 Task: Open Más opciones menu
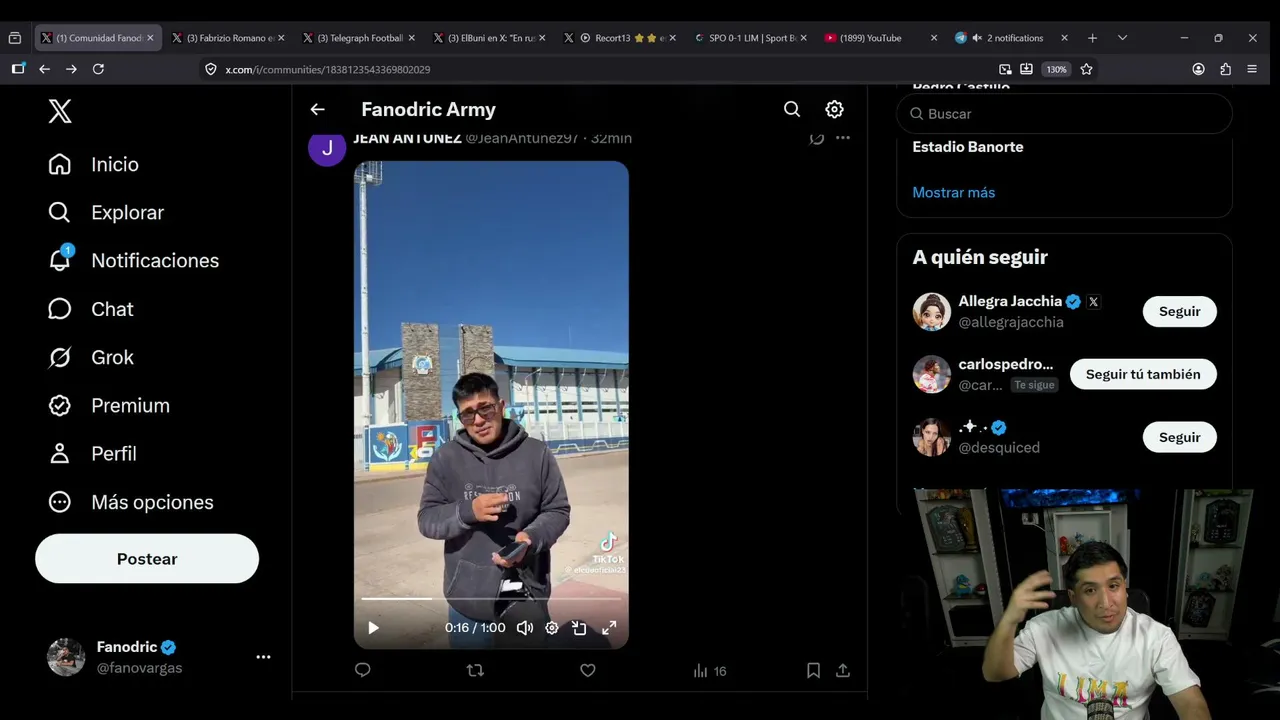coord(131,502)
